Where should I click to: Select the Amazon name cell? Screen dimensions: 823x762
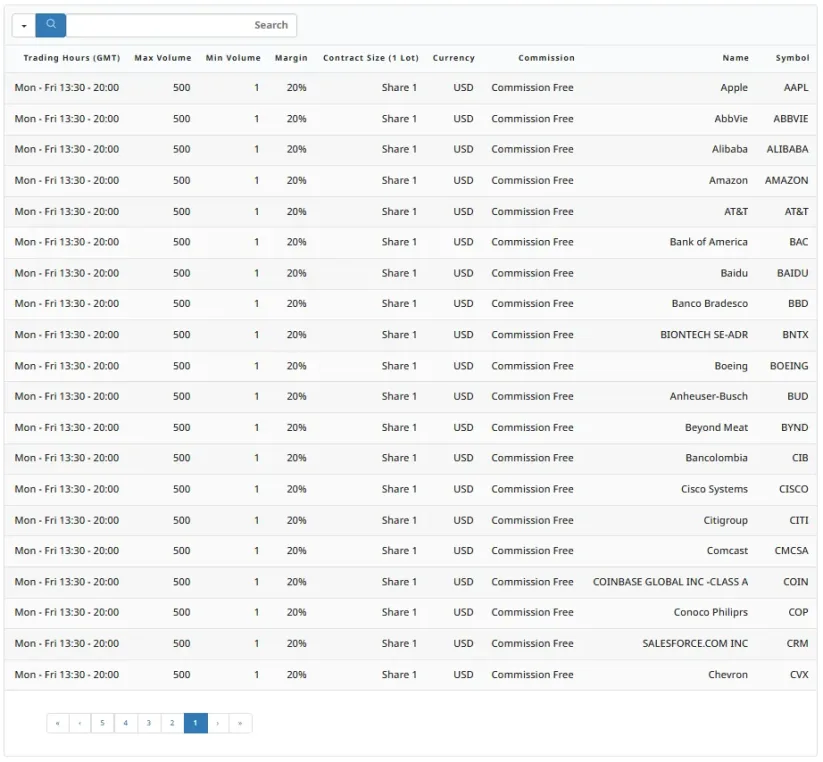(x=728, y=181)
